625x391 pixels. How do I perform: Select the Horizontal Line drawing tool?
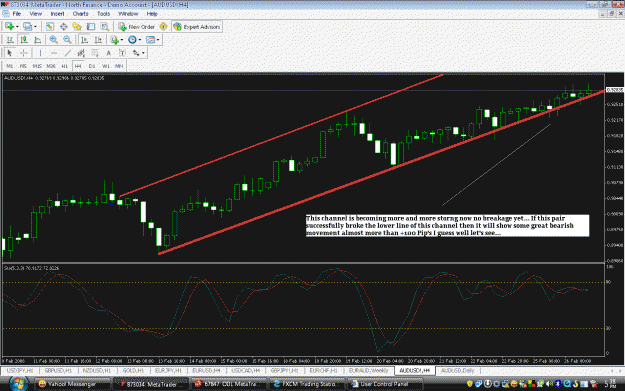(x=54, y=53)
